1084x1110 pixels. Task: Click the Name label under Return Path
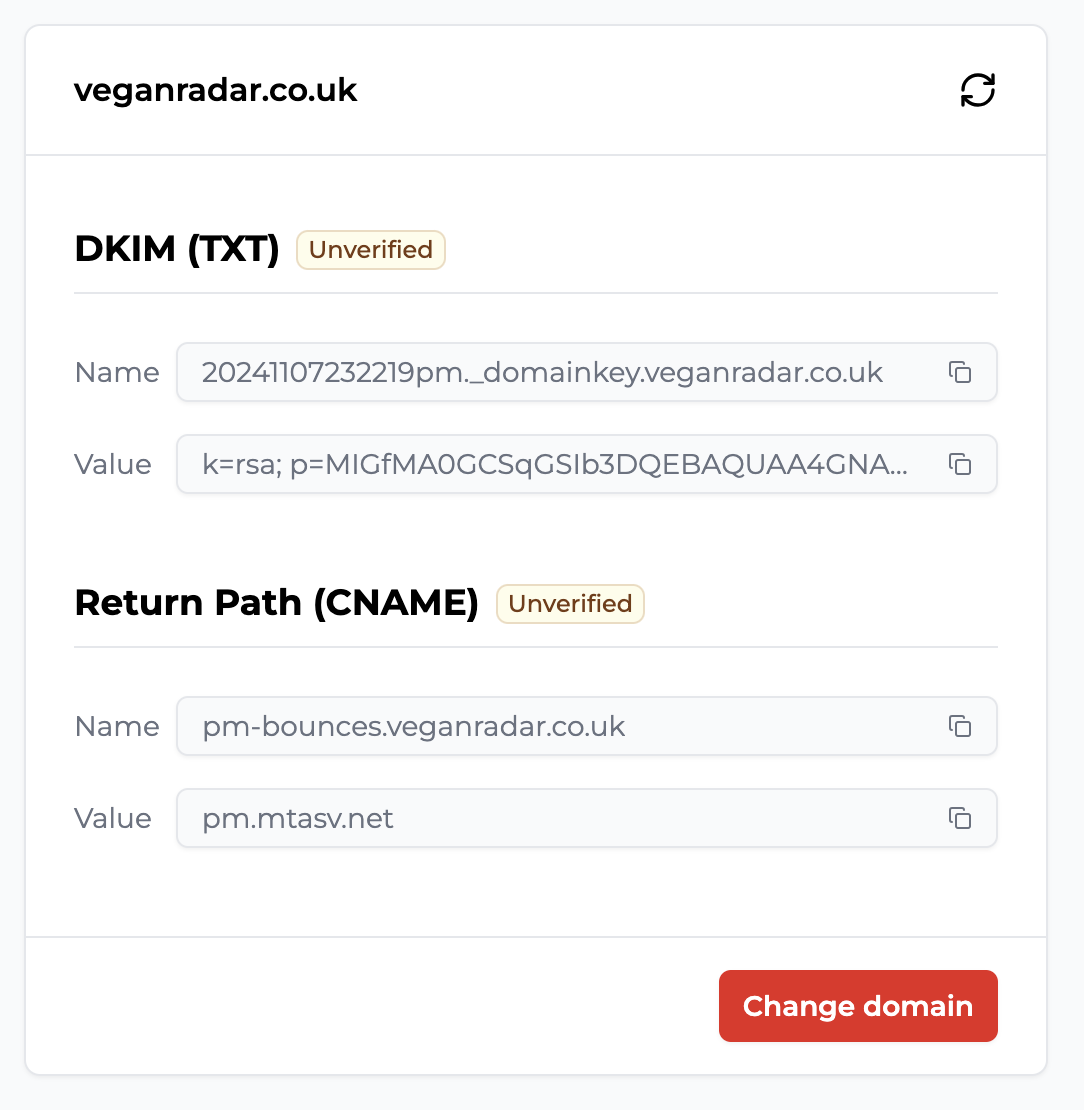[x=117, y=726]
